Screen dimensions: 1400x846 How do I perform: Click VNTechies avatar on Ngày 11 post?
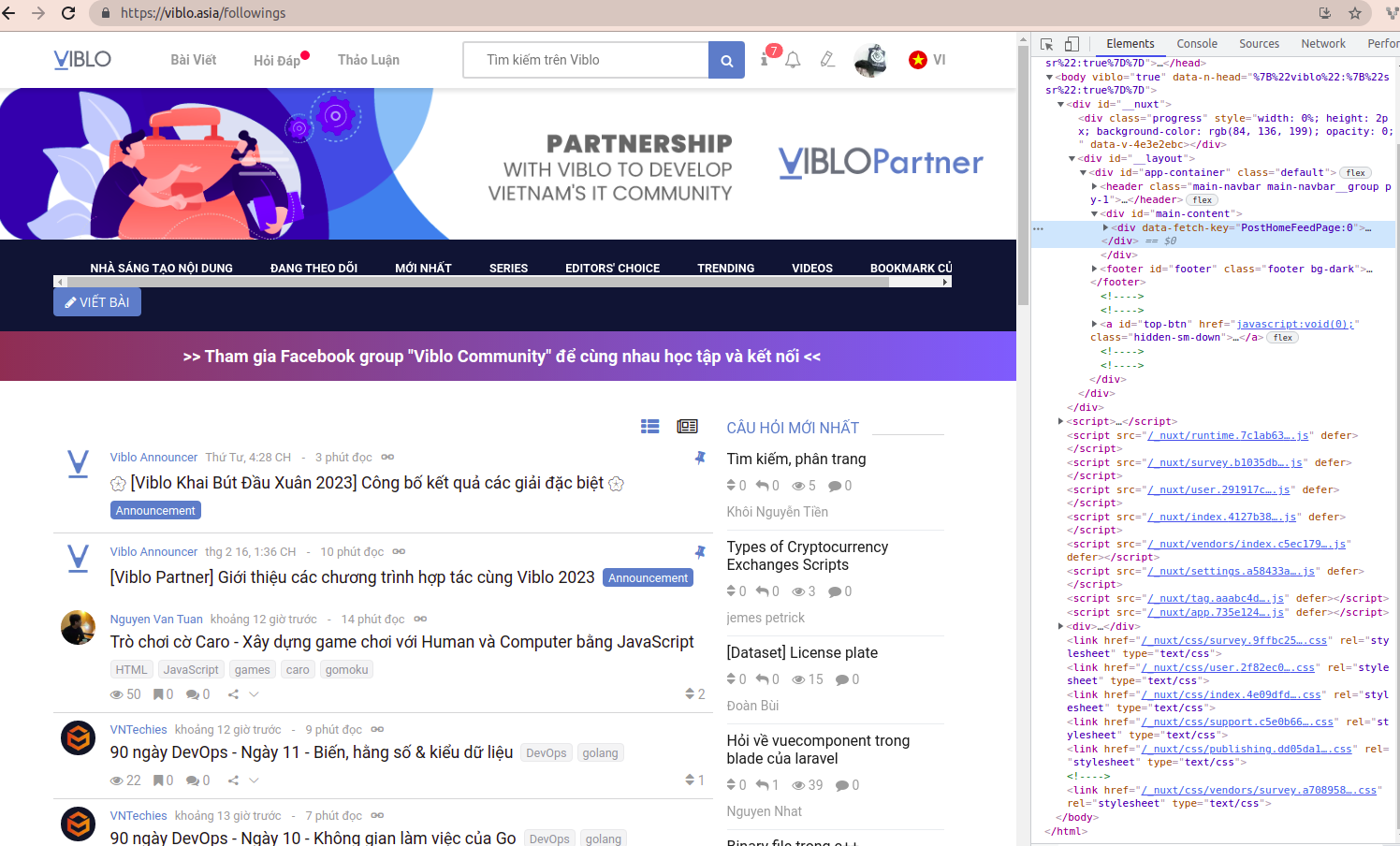pos(78,738)
